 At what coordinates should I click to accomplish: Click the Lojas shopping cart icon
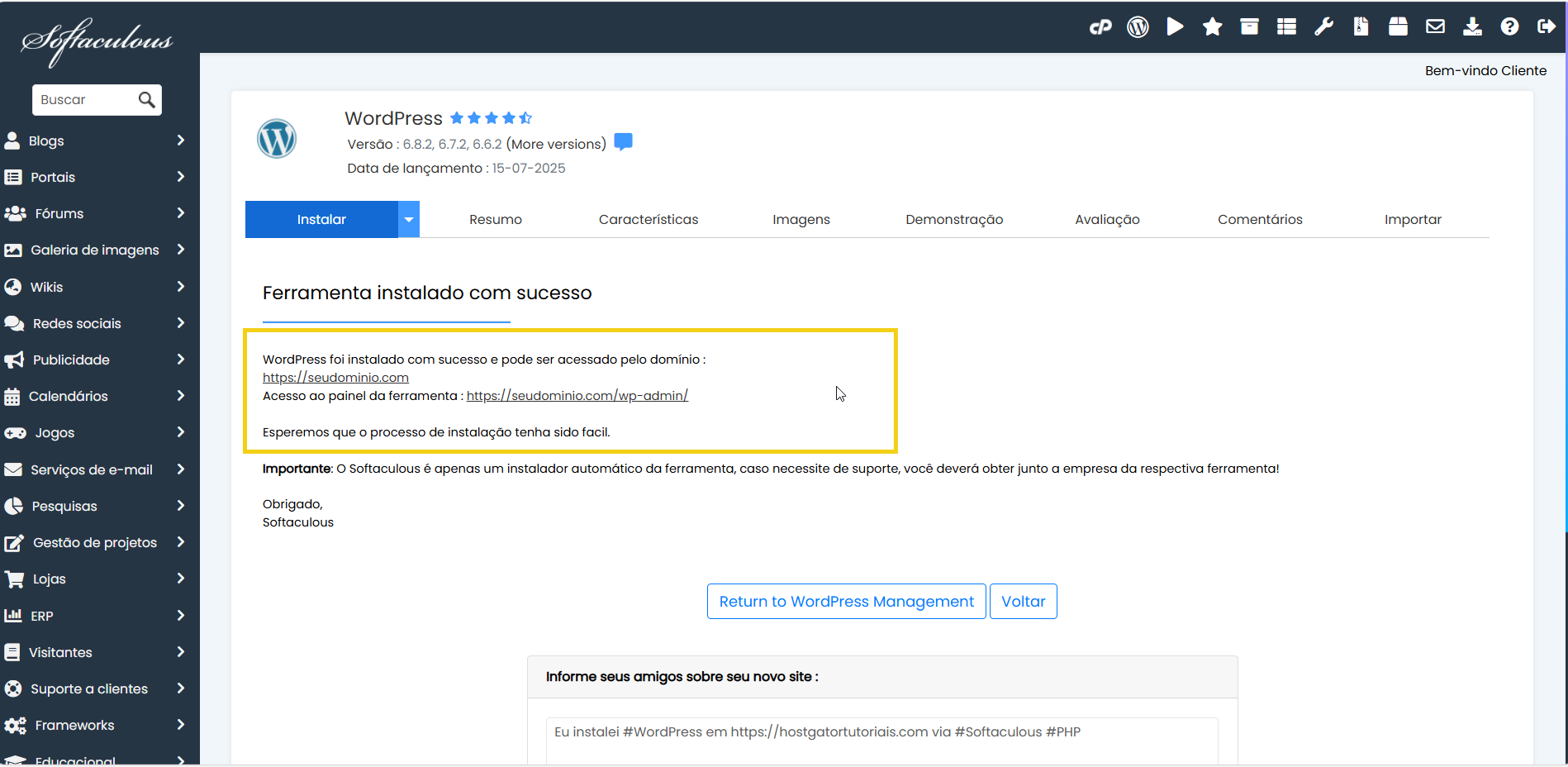(x=14, y=579)
